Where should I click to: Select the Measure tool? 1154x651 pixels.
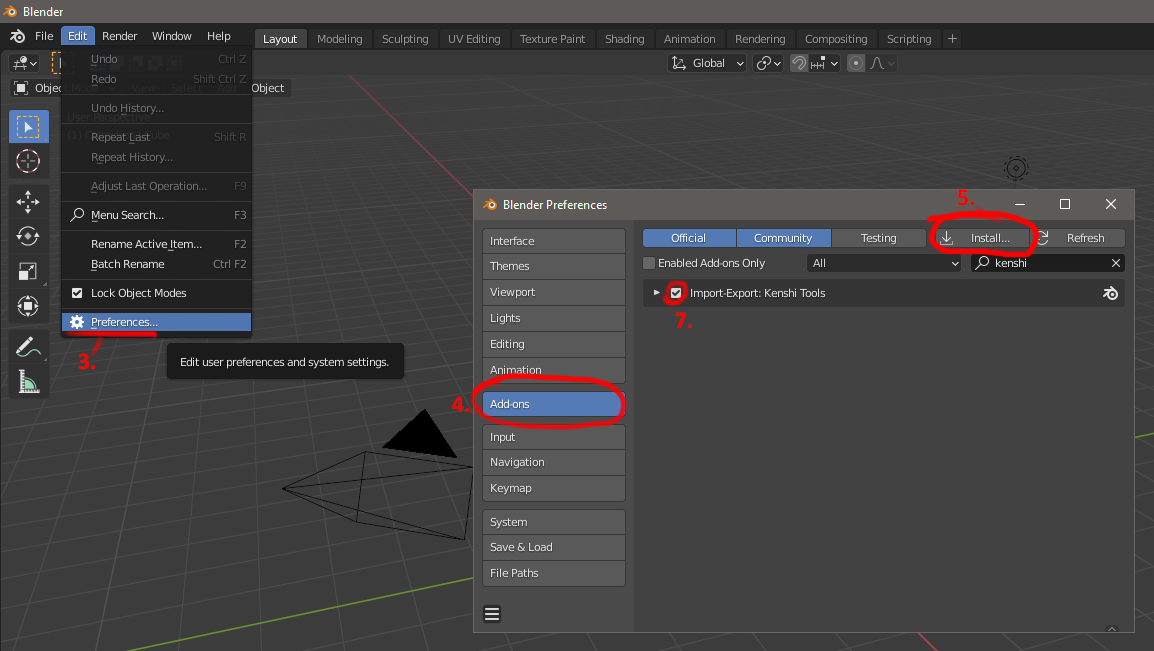pyautogui.click(x=28, y=381)
